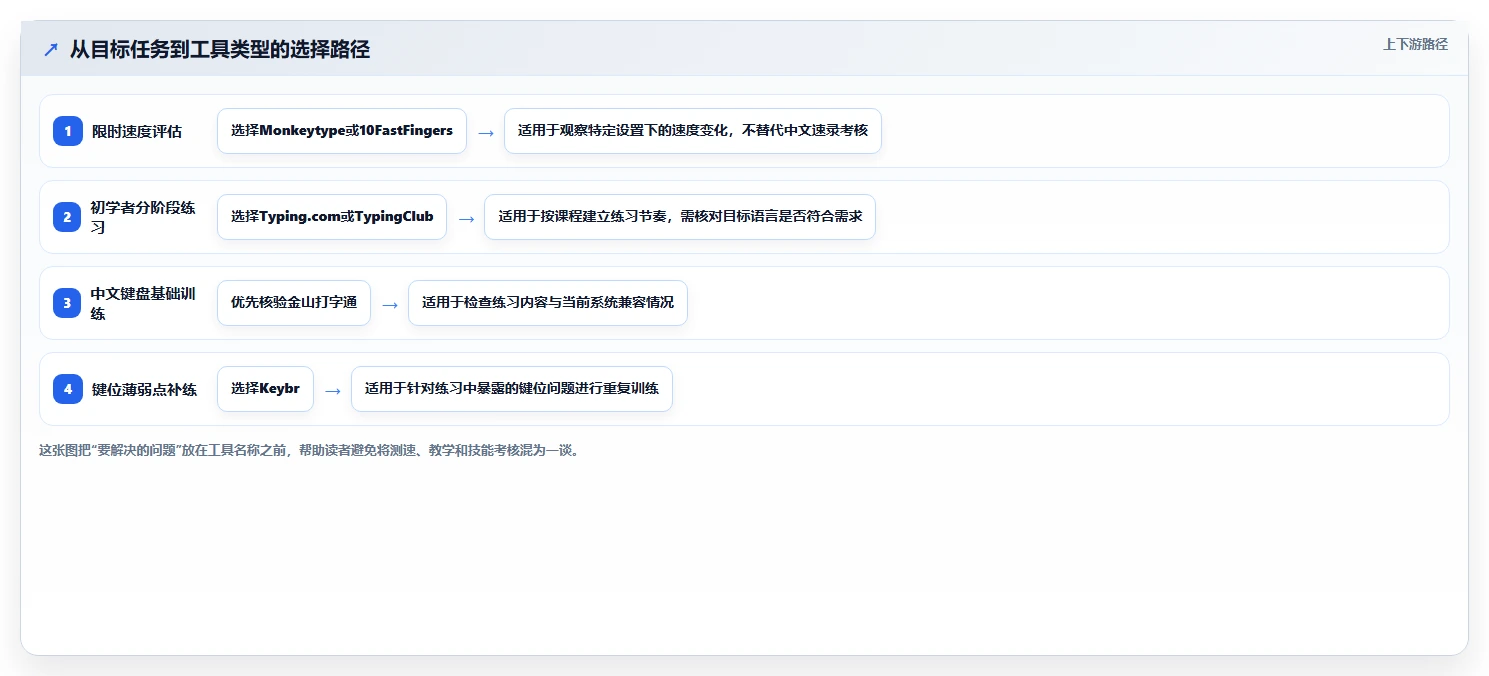Select the 初学者分阶段练习 label
Screen dimensions: 1489x676
143,217
